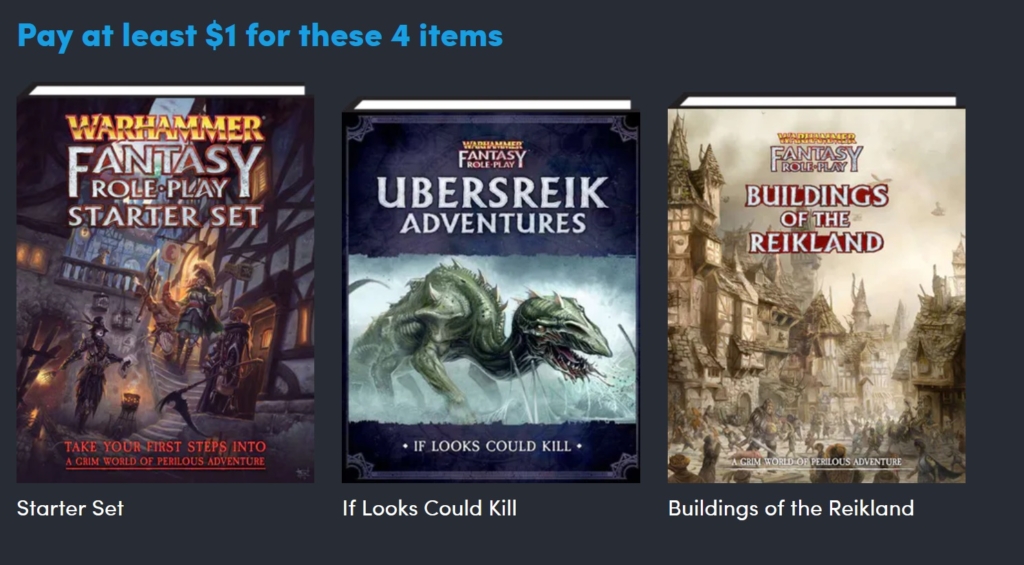The image size is (1024, 565).
Task: Click the "Fantasy Role-Play" lettering on the Starter Set cover
Action: [165, 172]
